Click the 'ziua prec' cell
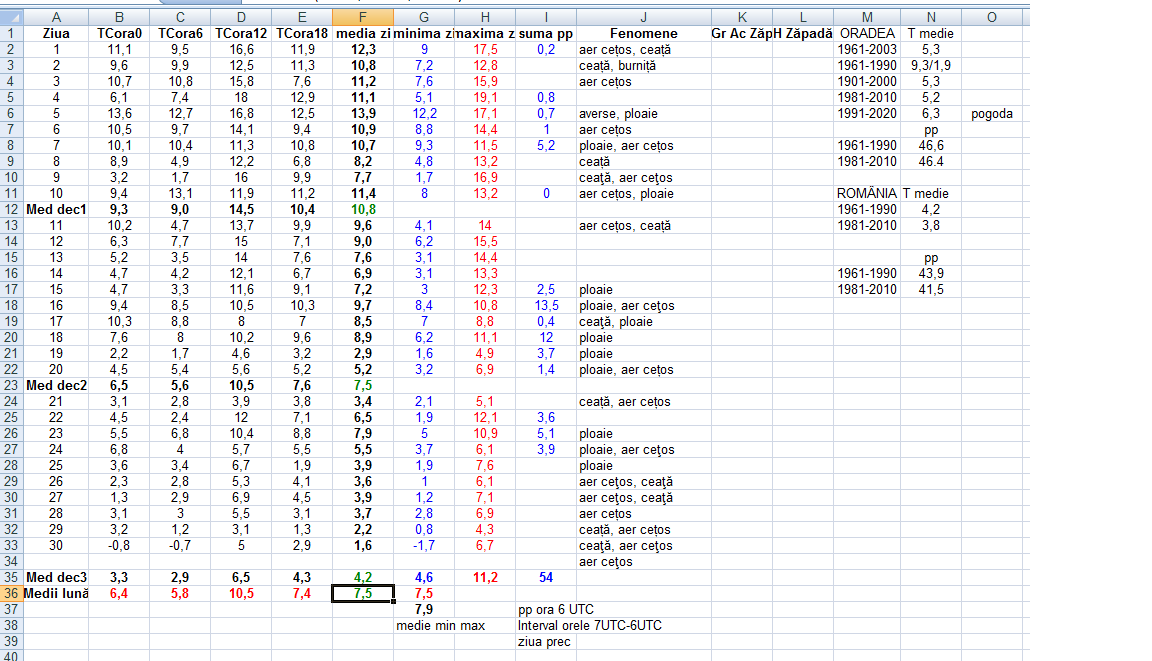Image resolution: width=1152 pixels, height=661 pixels. point(544,642)
